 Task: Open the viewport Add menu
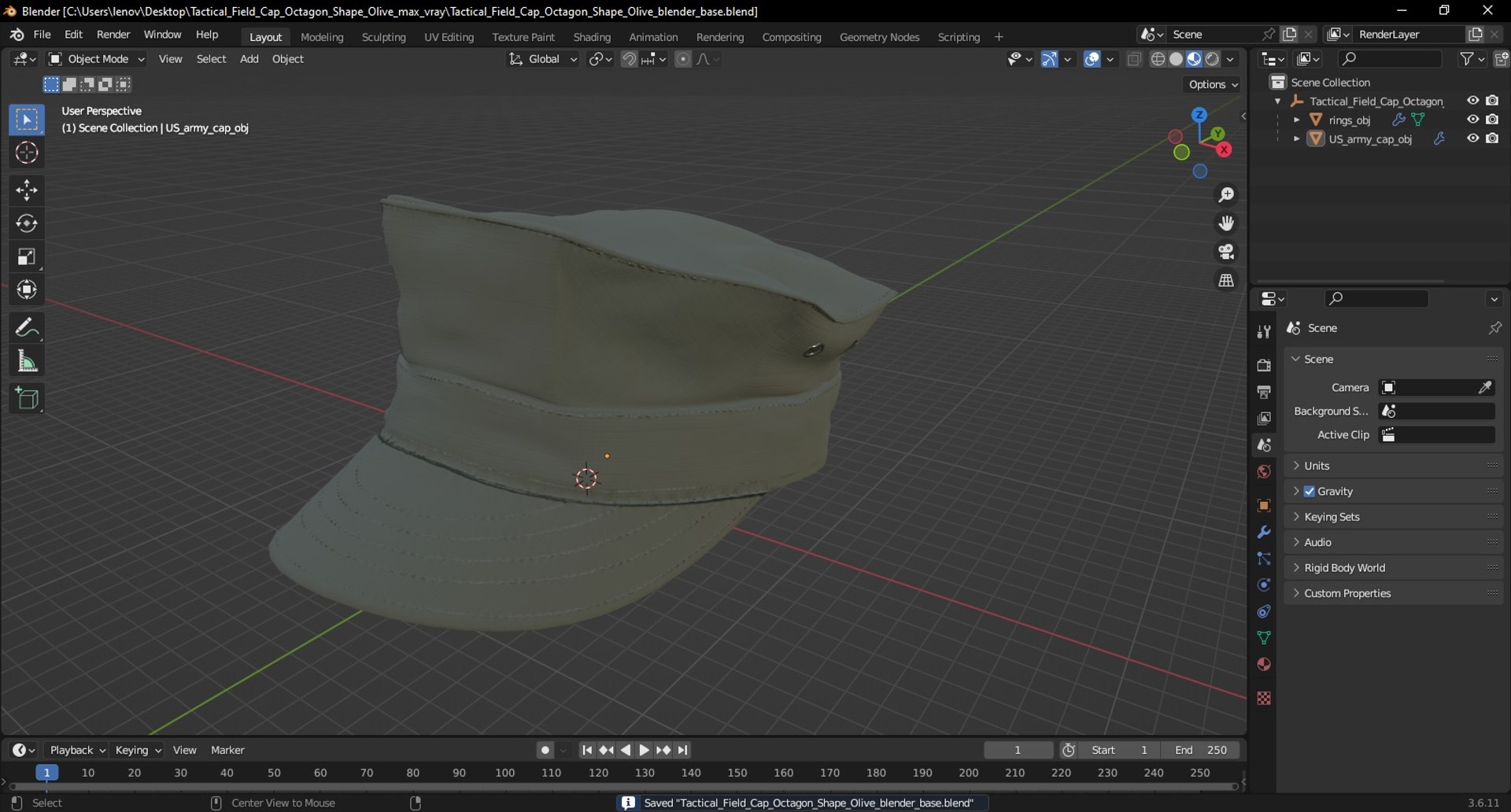[x=249, y=59]
